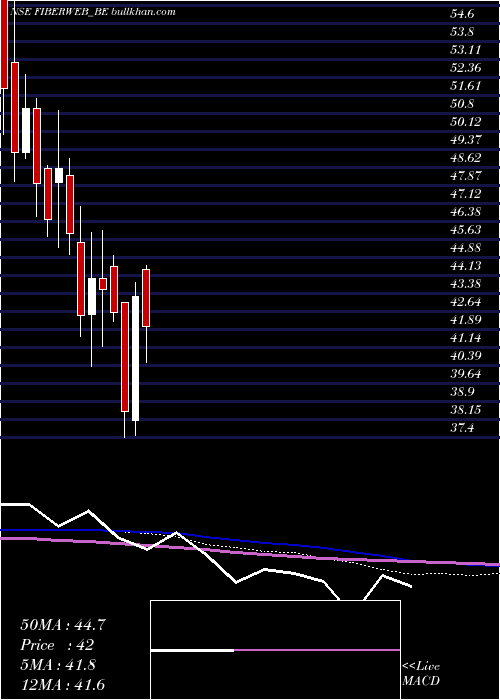Click the last red candlestick on the right

pos(146,298)
